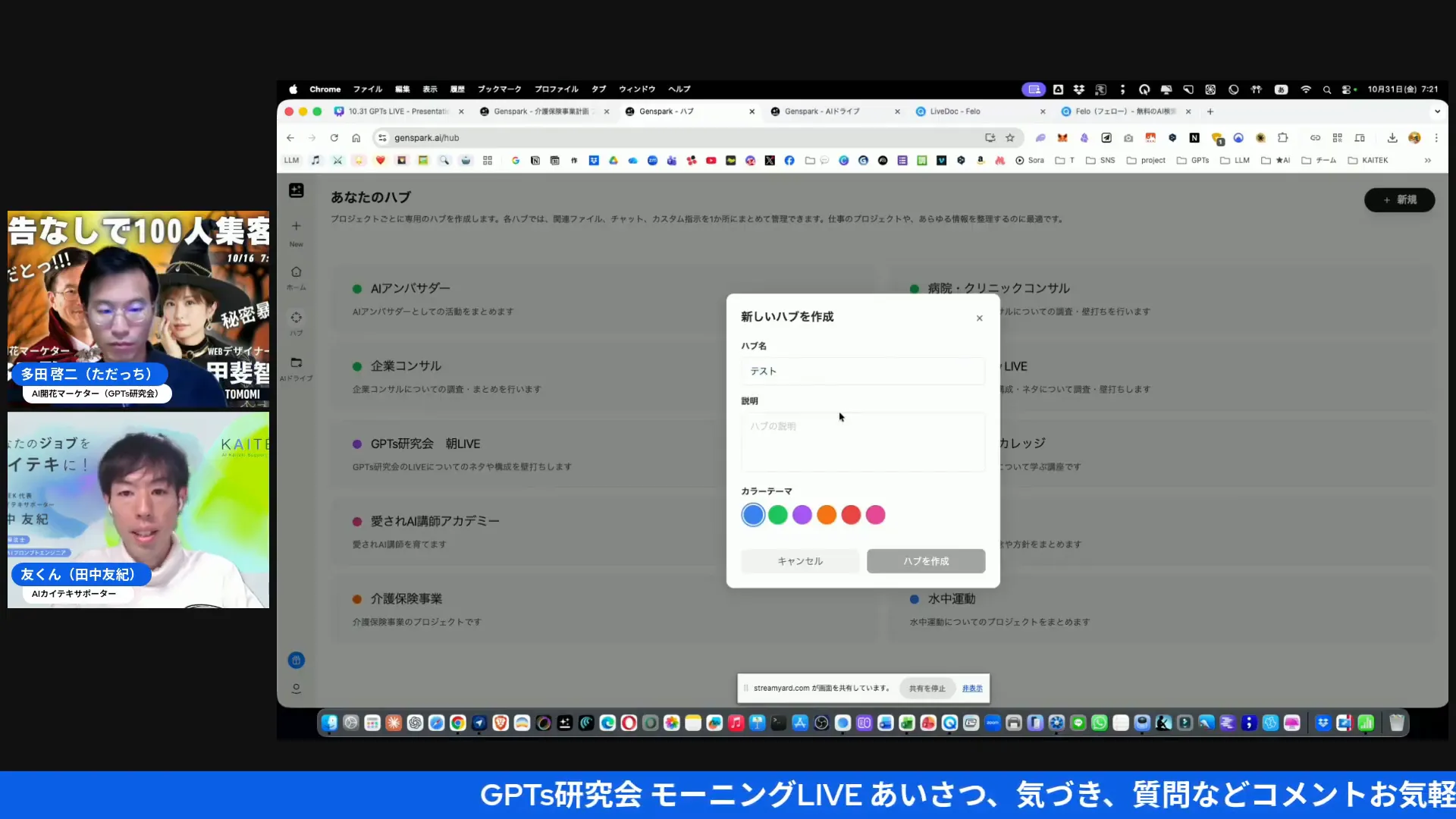Open the Downloads icon in Chrome's toolbar

1392,137
